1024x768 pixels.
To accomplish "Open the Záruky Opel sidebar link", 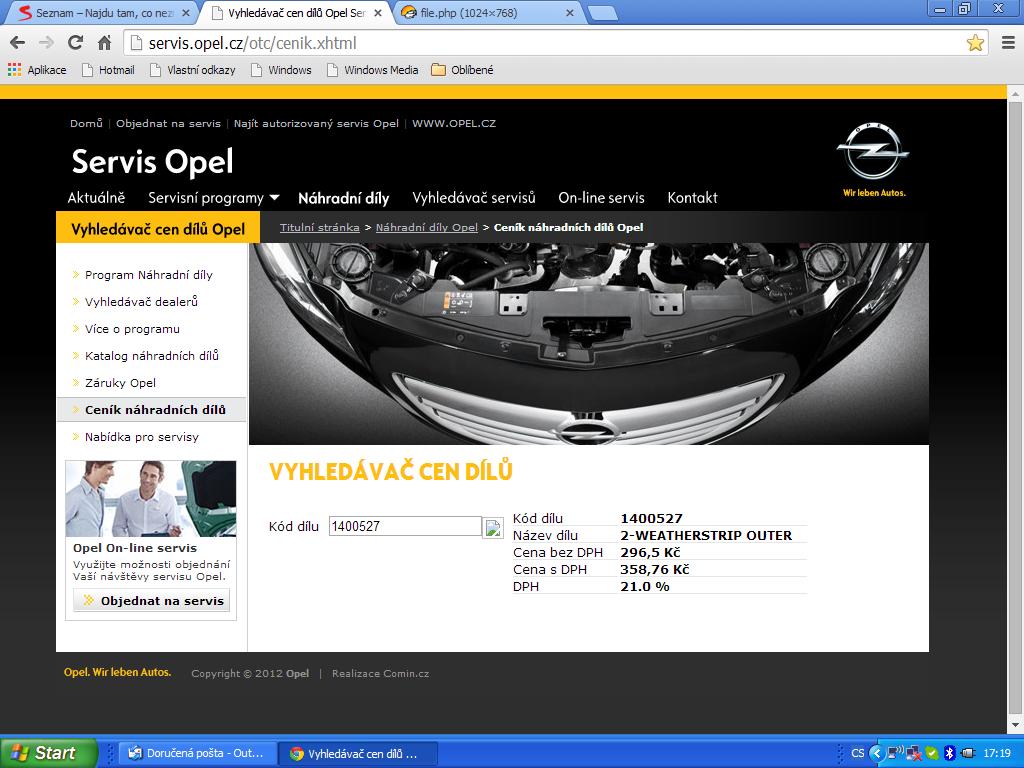I will coord(120,383).
